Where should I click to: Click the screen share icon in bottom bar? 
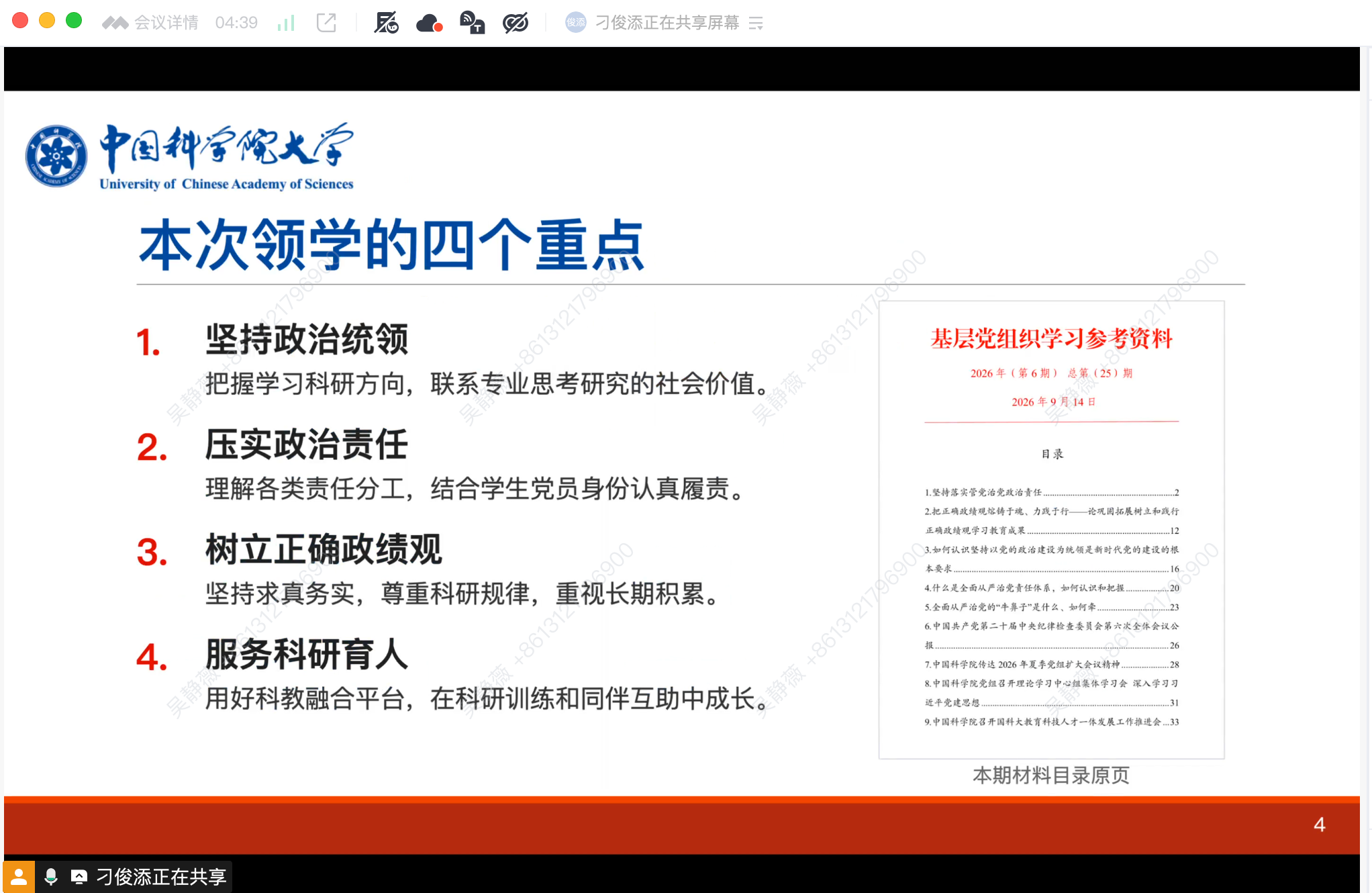click(79, 876)
